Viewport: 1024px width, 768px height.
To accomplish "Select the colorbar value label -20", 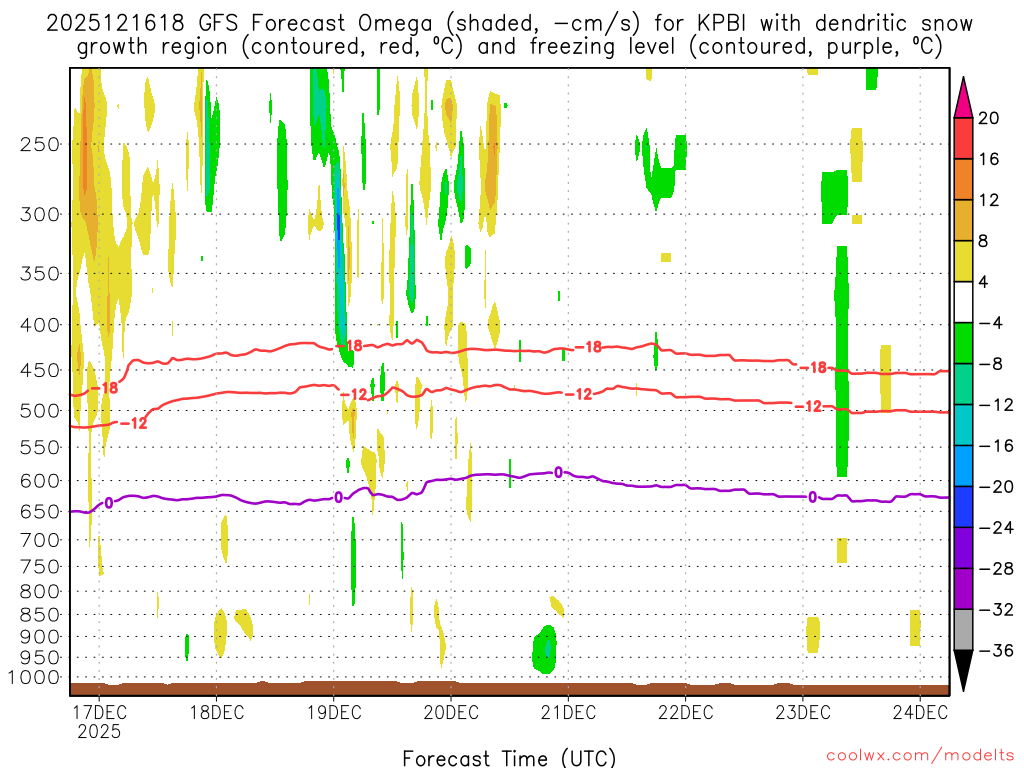I will (996, 487).
